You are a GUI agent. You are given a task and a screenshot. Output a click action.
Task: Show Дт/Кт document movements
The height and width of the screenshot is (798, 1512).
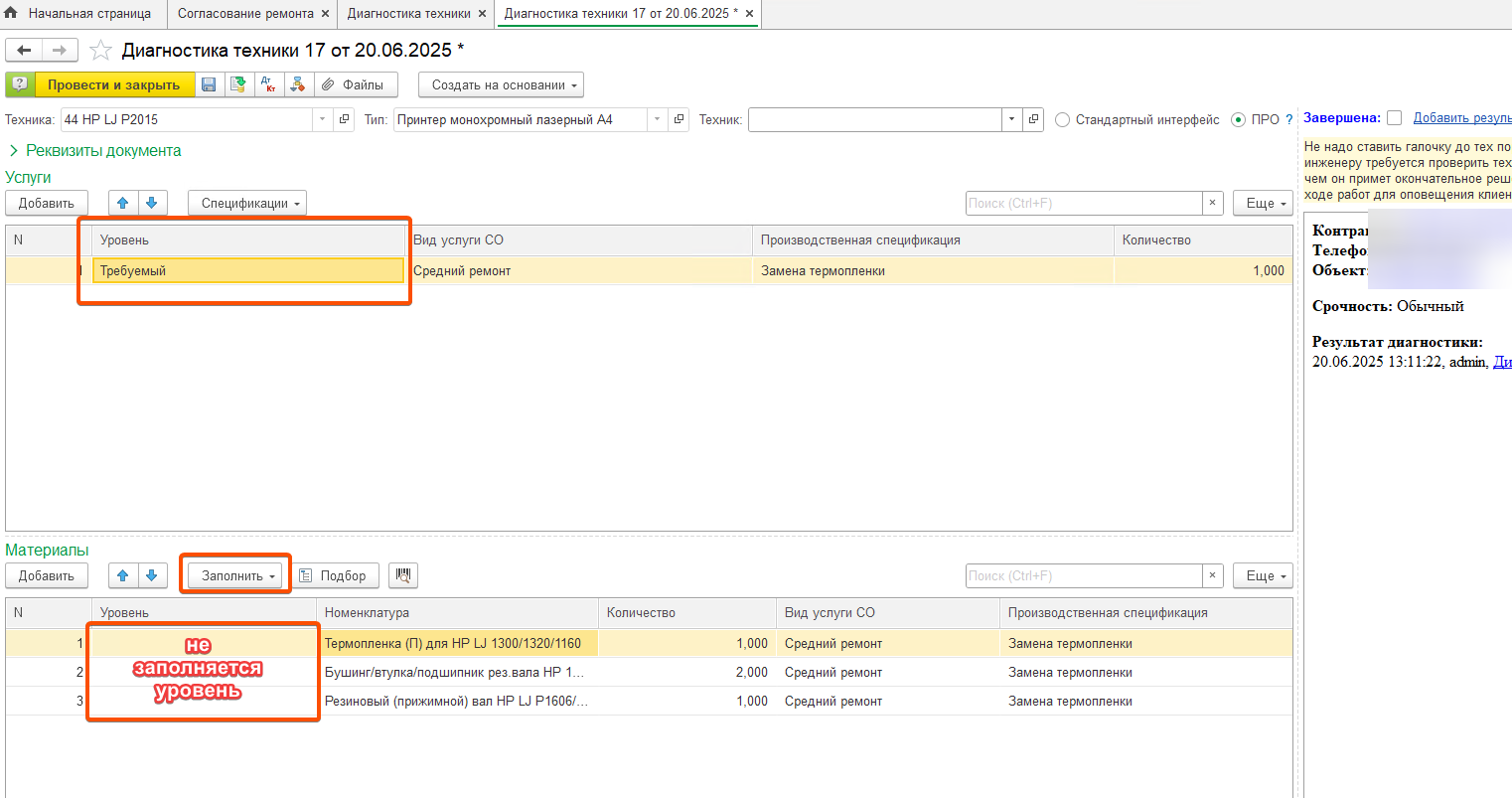pos(268,85)
